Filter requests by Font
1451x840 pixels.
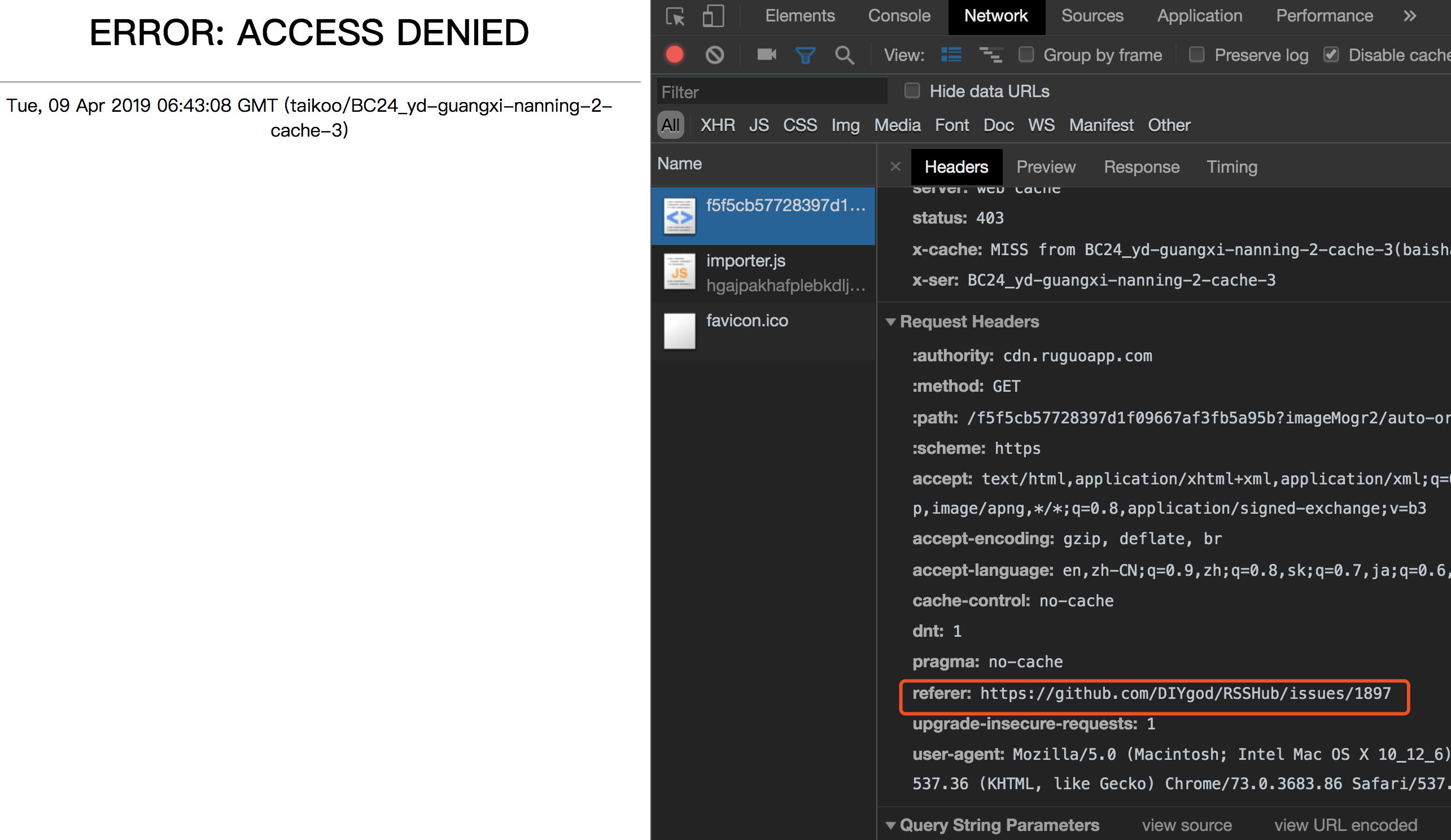952,125
